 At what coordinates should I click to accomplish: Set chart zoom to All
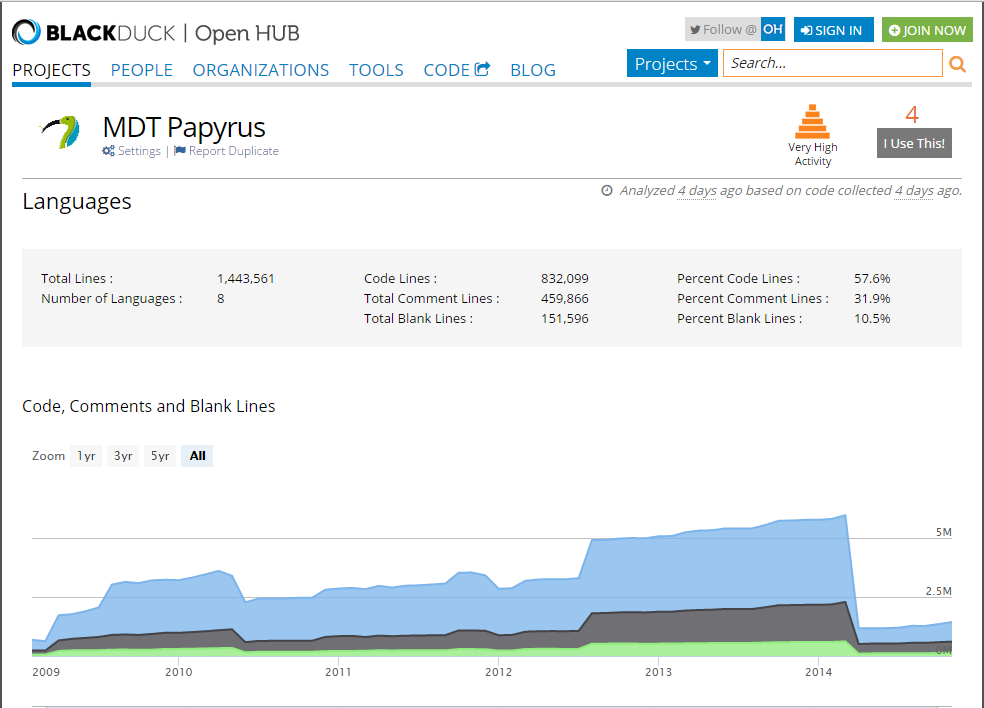tap(197, 456)
